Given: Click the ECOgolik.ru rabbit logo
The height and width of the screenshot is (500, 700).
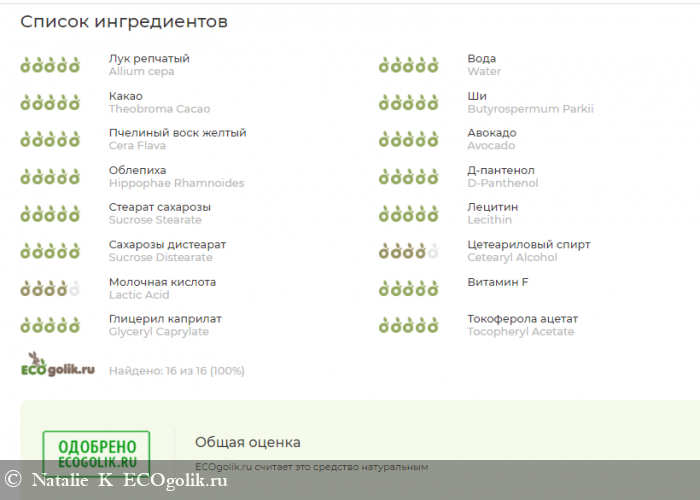Looking at the screenshot, I should click(x=58, y=366).
